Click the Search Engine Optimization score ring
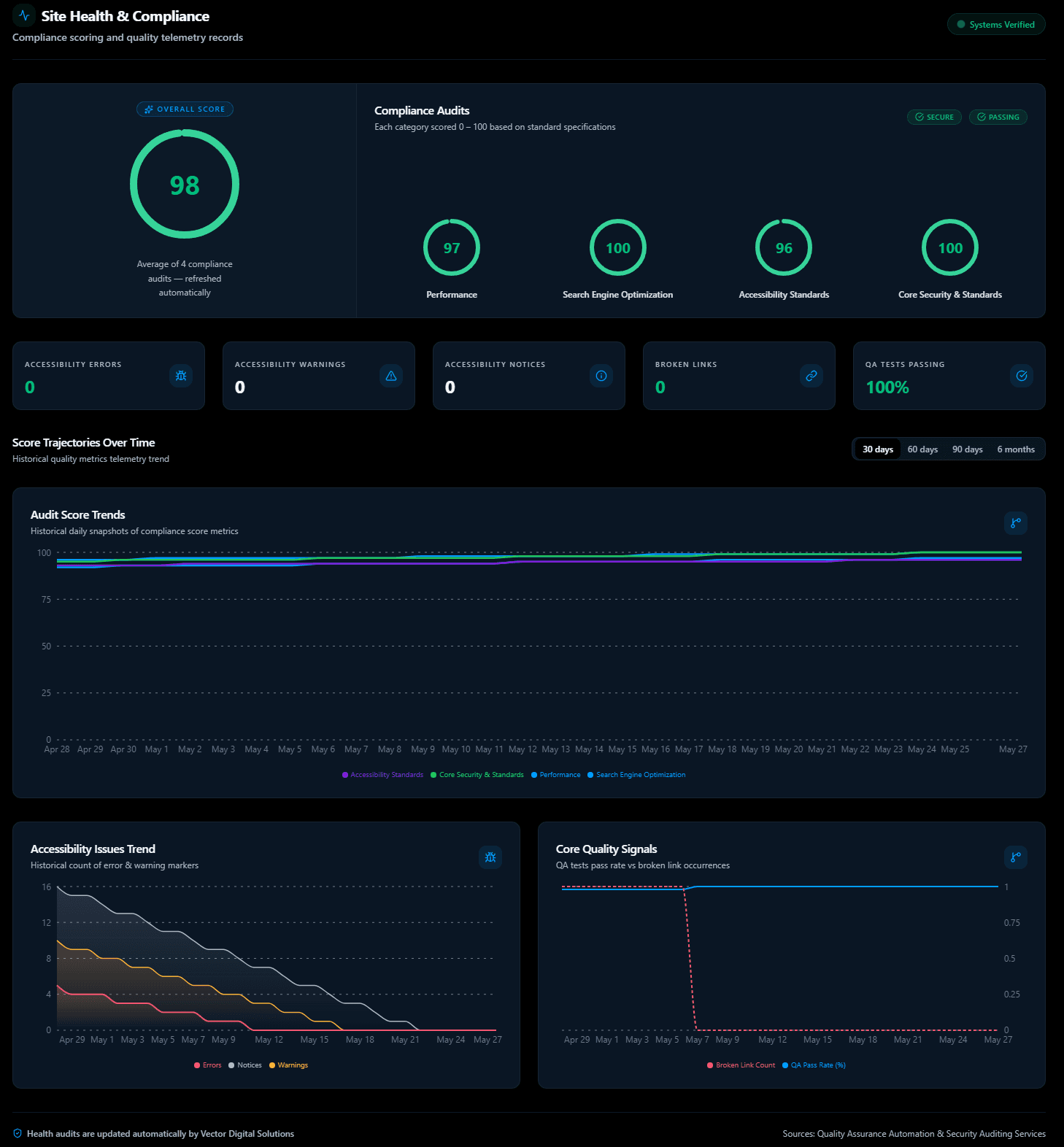This screenshot has width=1064, height=1147. (618, 247)
